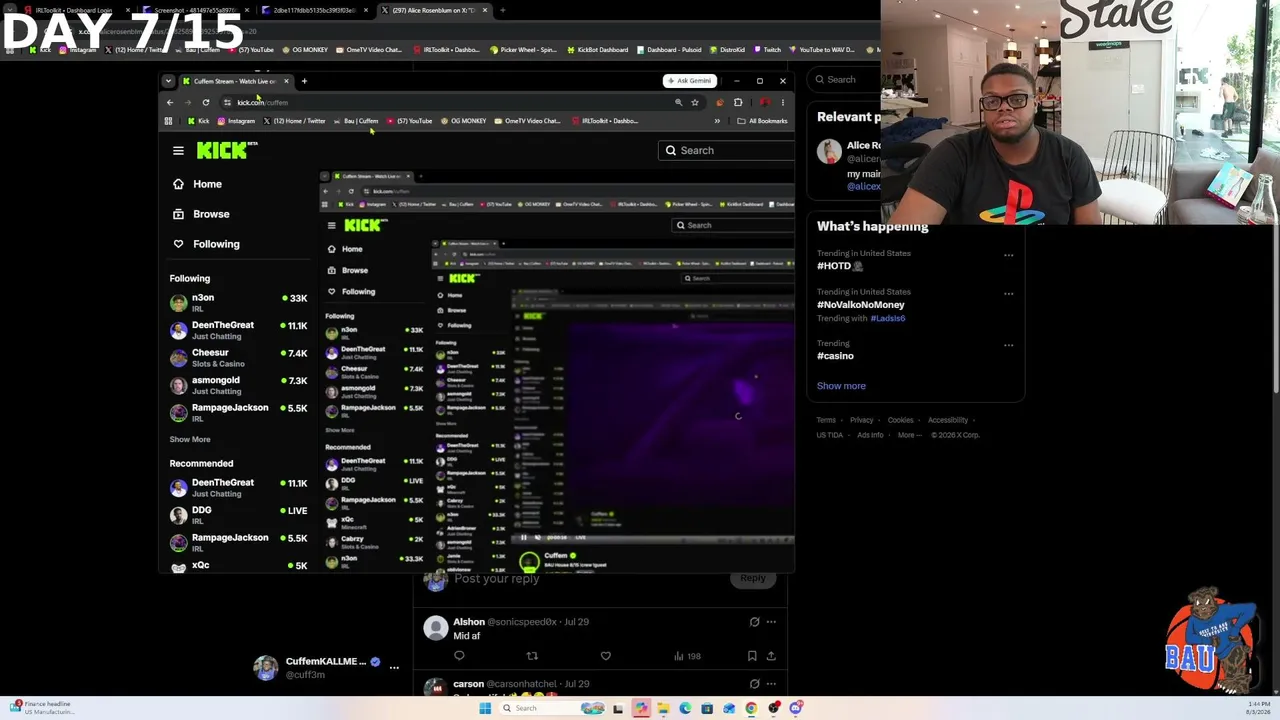The height and width of the screenshot is (720, 1280).
Task: Click the Kick search field
Action: 727,150
